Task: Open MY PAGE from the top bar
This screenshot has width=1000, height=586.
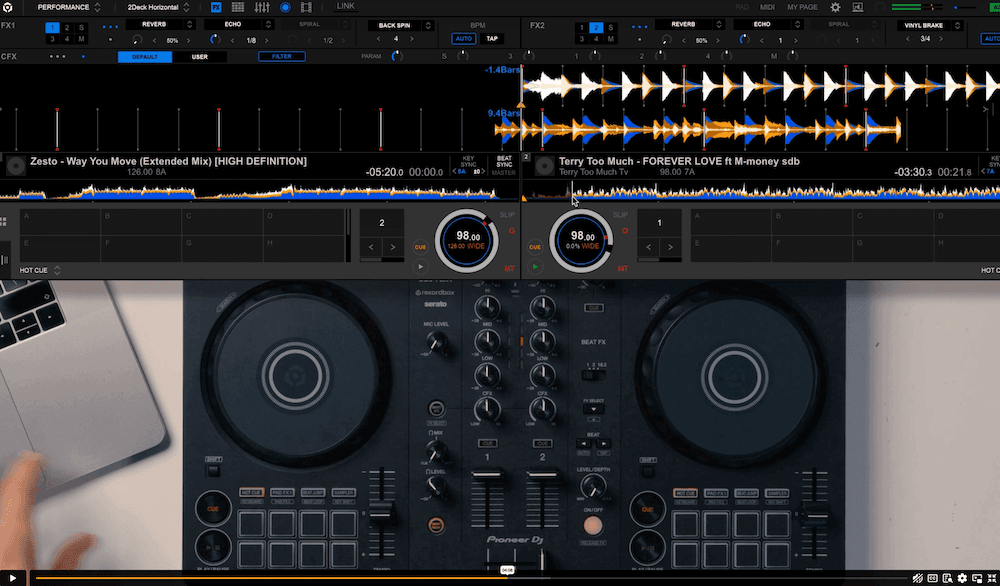Action: pyautogui.click(x=802, y=7)
